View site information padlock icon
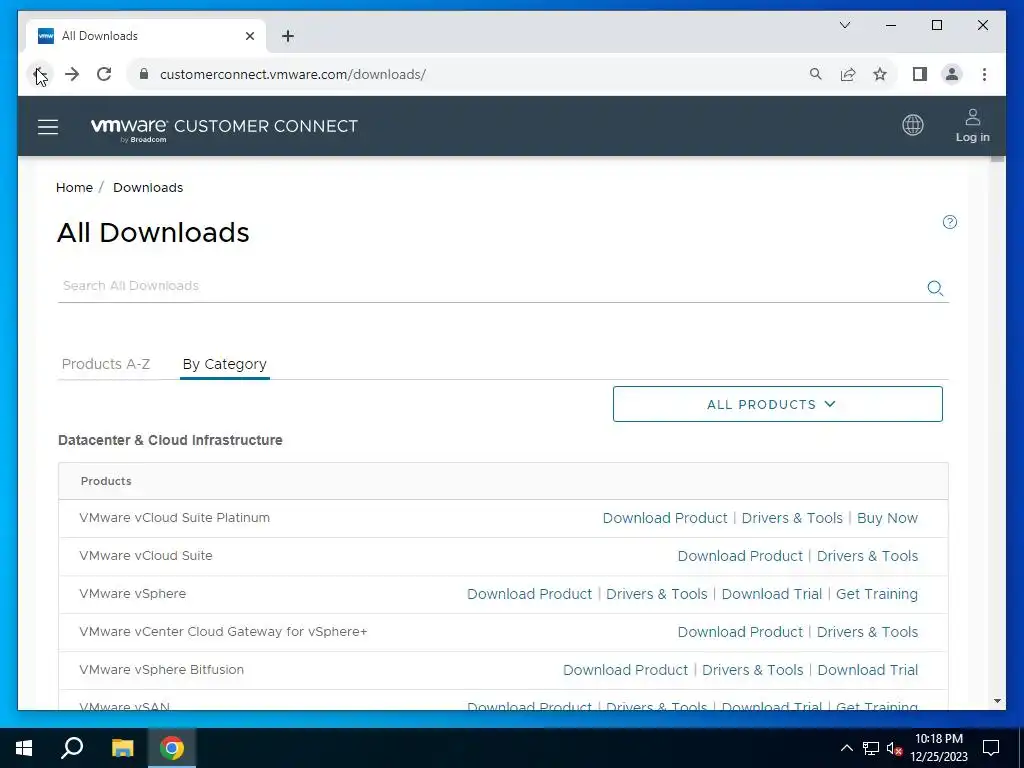1024x768 pixels. (144, 74)
